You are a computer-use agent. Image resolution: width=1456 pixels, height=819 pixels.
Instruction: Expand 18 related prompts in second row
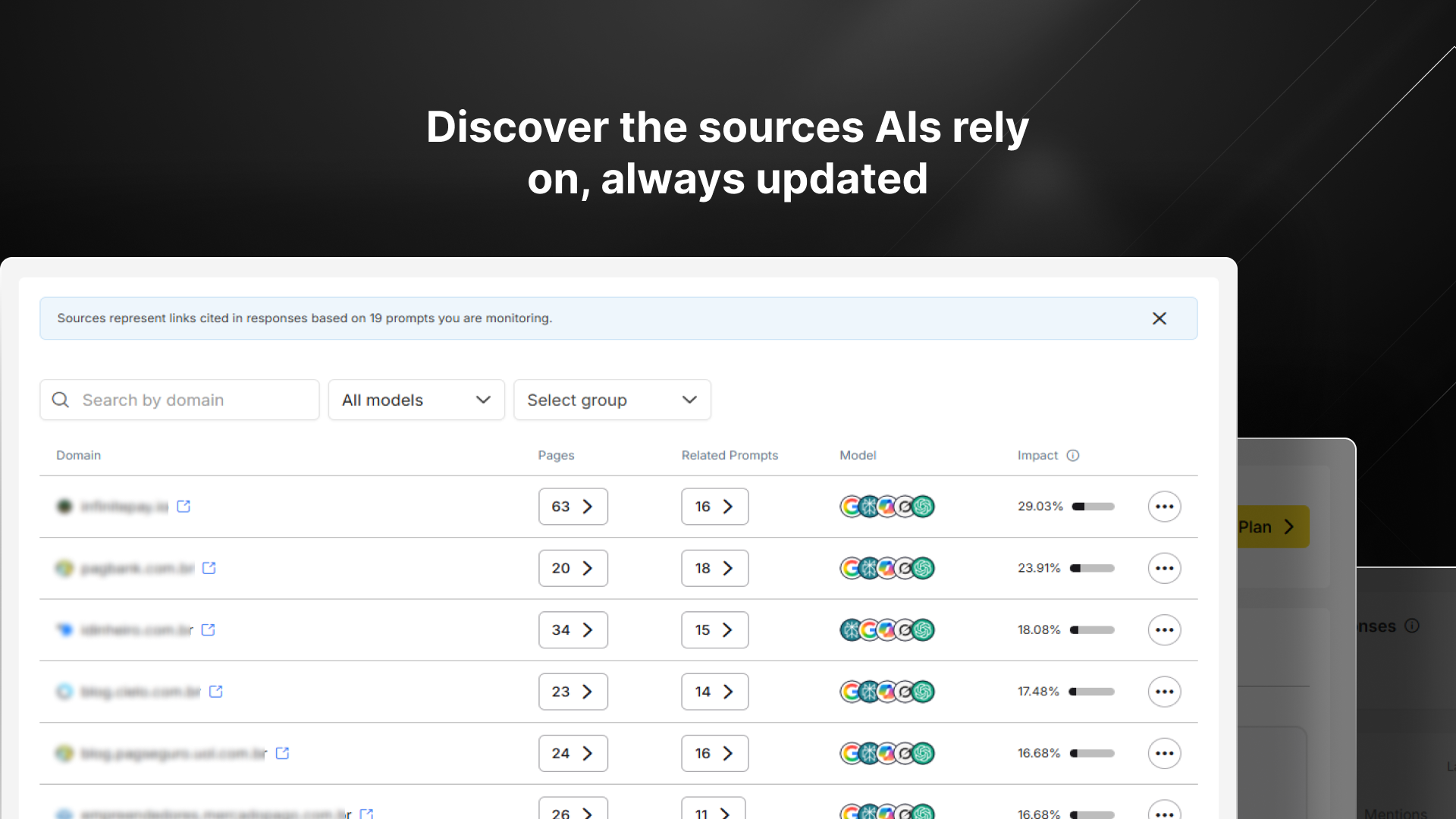(x=714, y=568)
